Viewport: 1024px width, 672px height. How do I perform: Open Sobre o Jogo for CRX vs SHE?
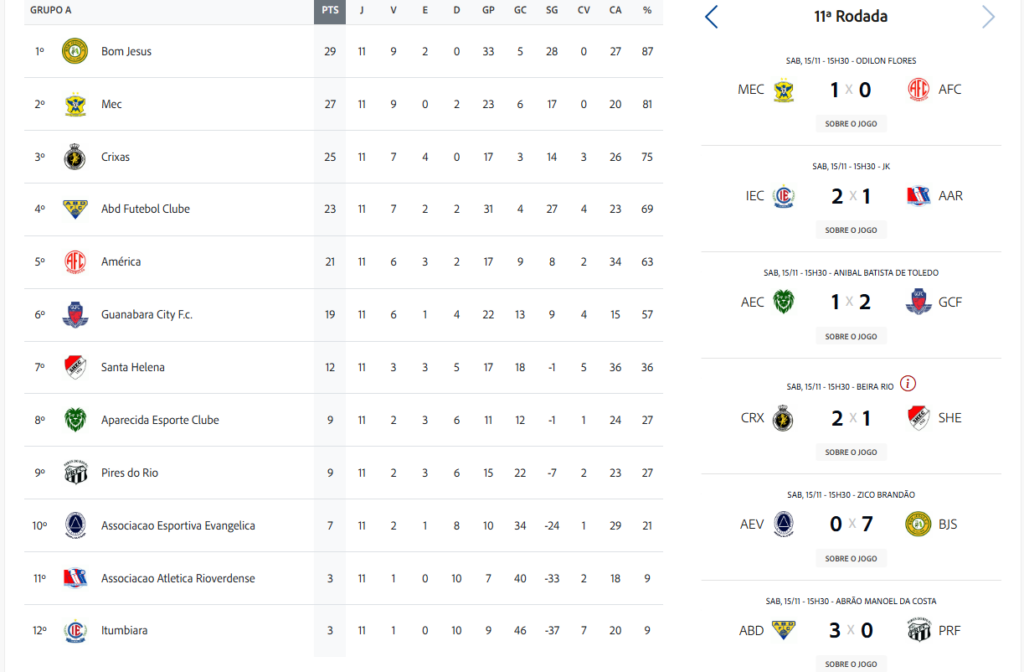coord(850,452)
